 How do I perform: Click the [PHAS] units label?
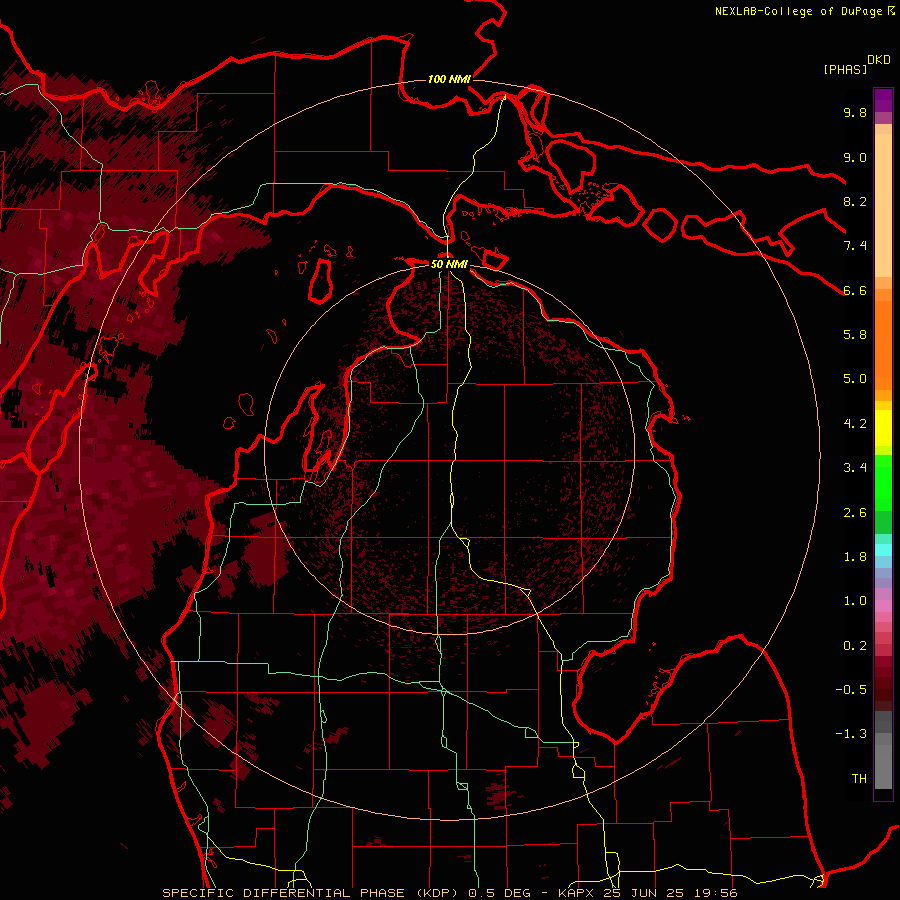845,69
